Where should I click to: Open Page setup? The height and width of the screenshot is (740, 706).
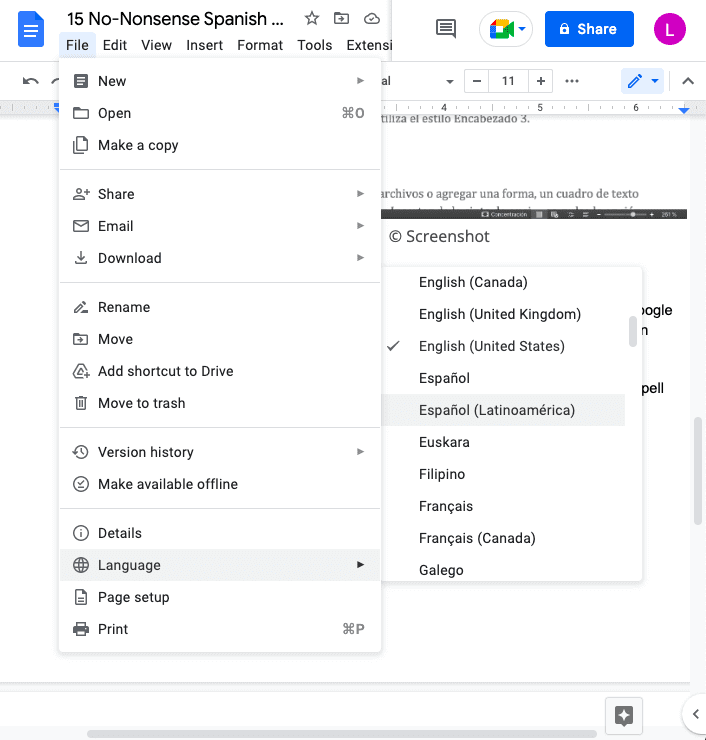tap(220, 597)
